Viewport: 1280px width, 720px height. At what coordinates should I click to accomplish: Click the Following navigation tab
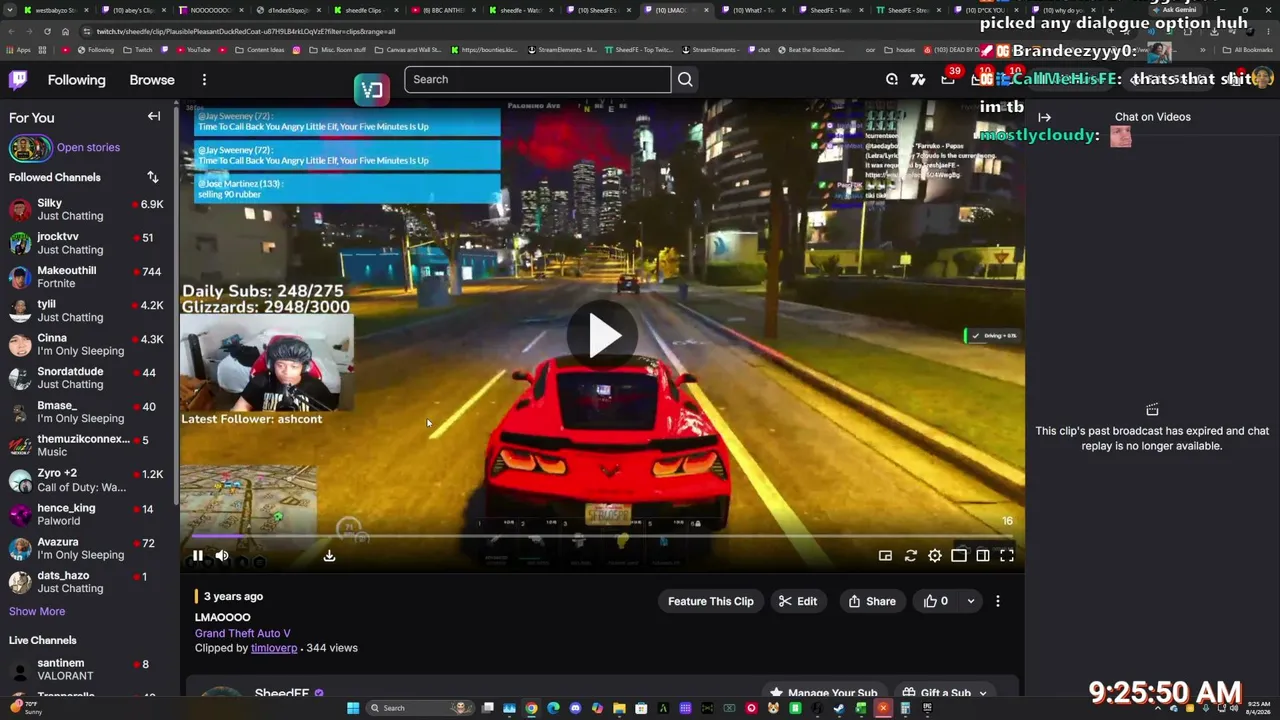76,80
